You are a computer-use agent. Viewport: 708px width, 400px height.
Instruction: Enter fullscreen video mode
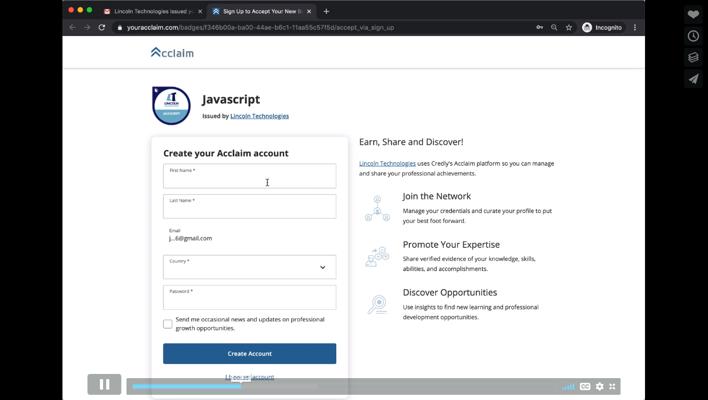[x=612, y=386]
